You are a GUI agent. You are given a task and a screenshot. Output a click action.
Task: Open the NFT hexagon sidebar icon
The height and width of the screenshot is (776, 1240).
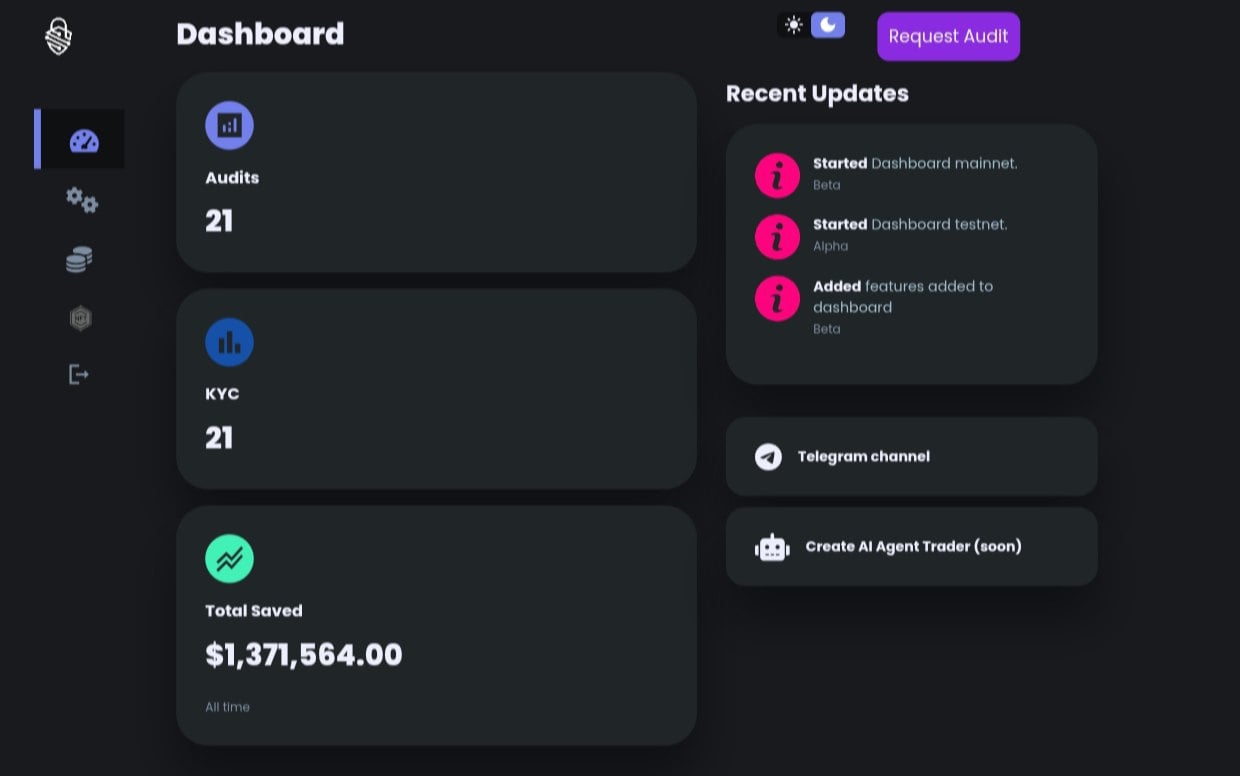[80, 318]
